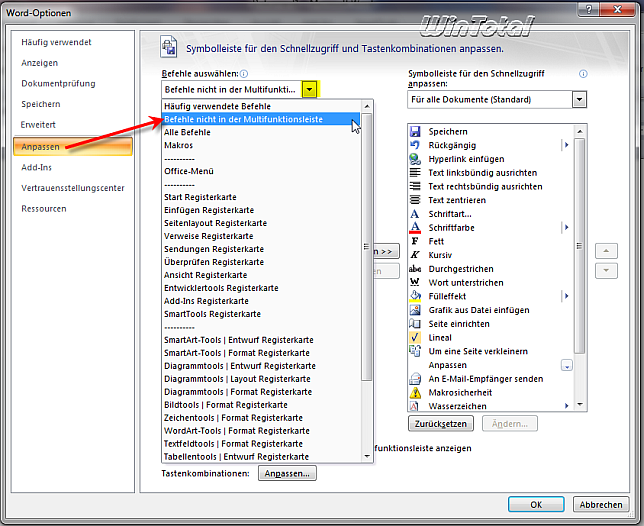Click dropdown list scrollbar down arrow

367,456
